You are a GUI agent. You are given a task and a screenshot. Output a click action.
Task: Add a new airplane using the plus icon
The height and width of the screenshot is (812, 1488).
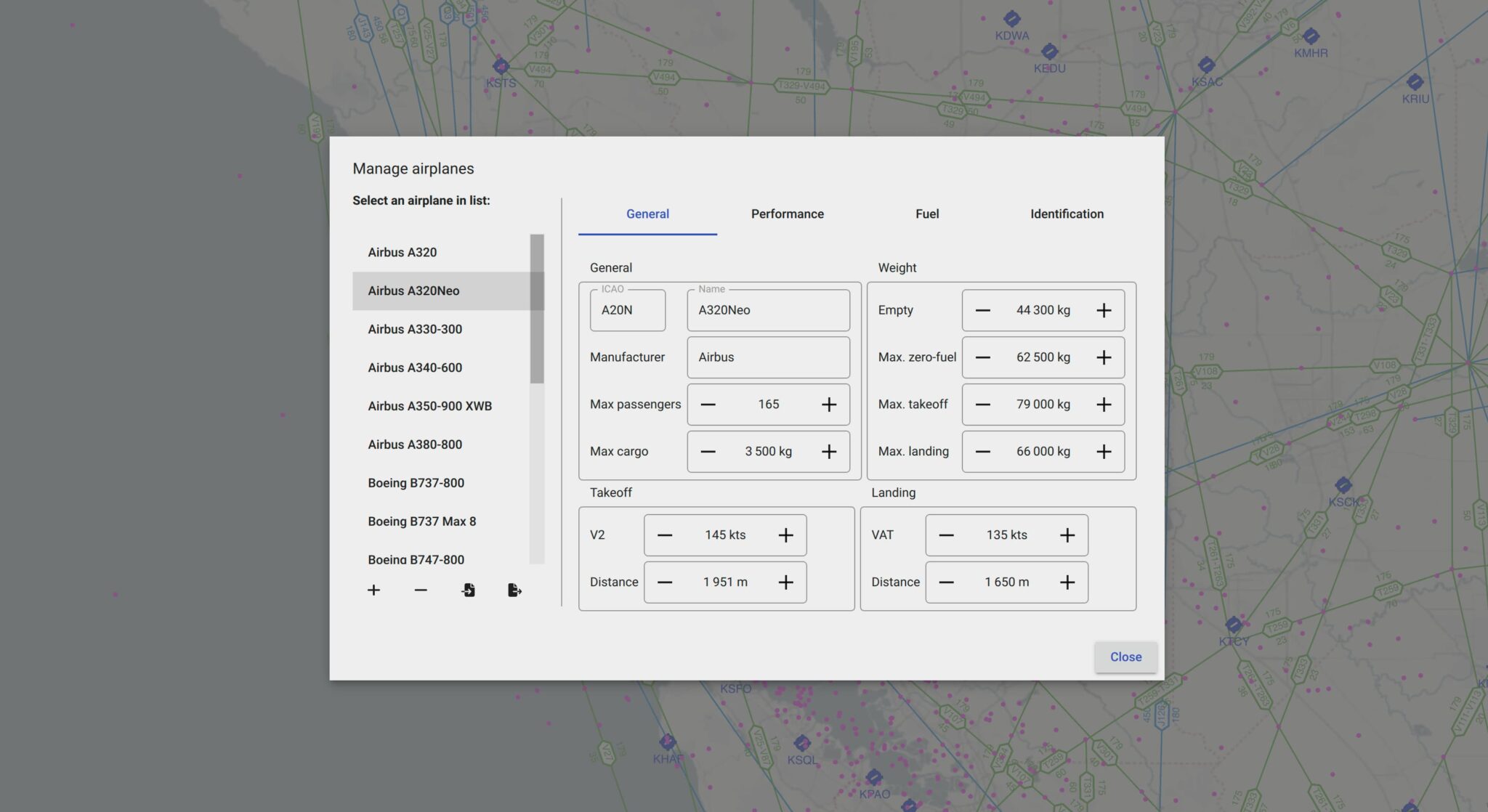coord(373,590)
